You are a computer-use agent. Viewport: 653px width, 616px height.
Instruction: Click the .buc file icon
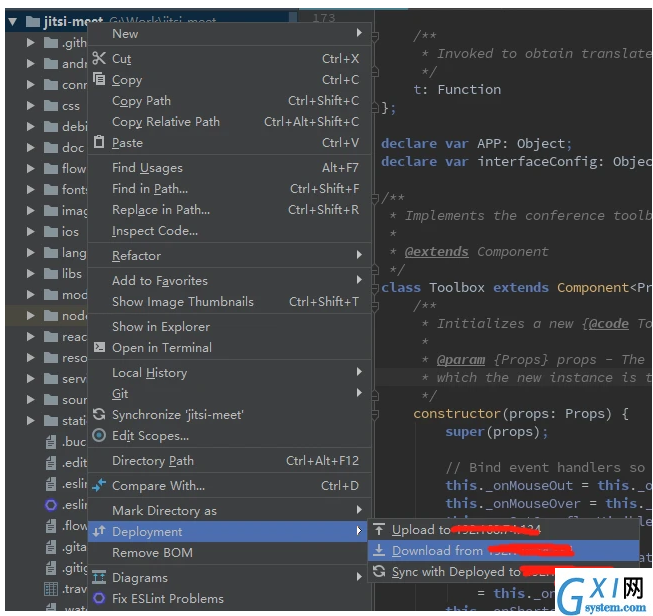[x=51, y=441]
